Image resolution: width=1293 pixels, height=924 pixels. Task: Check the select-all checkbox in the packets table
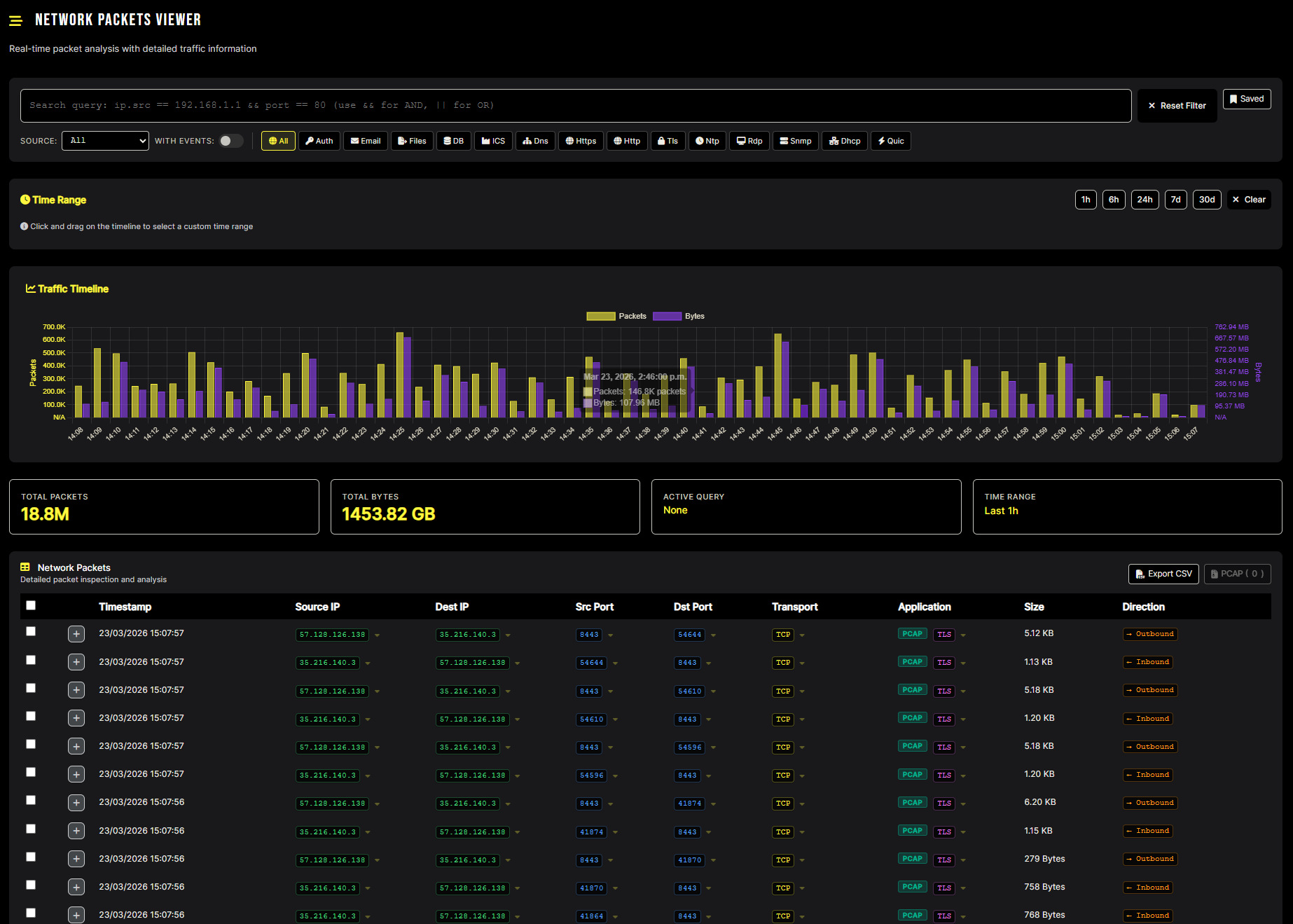click(x=31, y=605)
